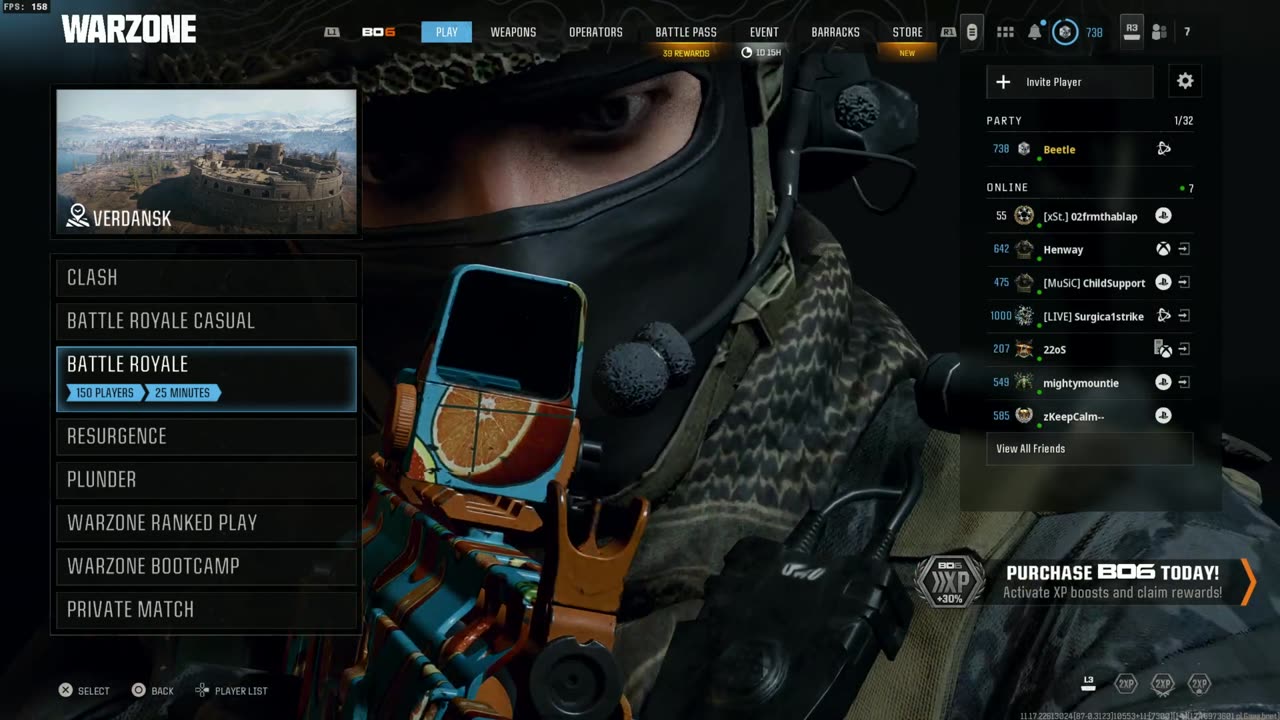Open the social friends icon in top bar
Viewport: 1280px width, 720px height.
coord(1160,32)
